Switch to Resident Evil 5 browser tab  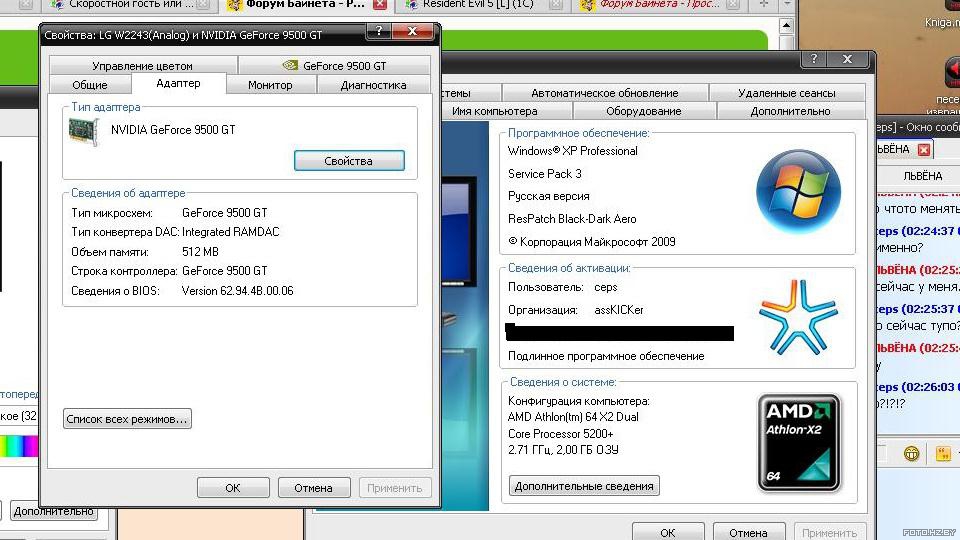pos(478,5)
